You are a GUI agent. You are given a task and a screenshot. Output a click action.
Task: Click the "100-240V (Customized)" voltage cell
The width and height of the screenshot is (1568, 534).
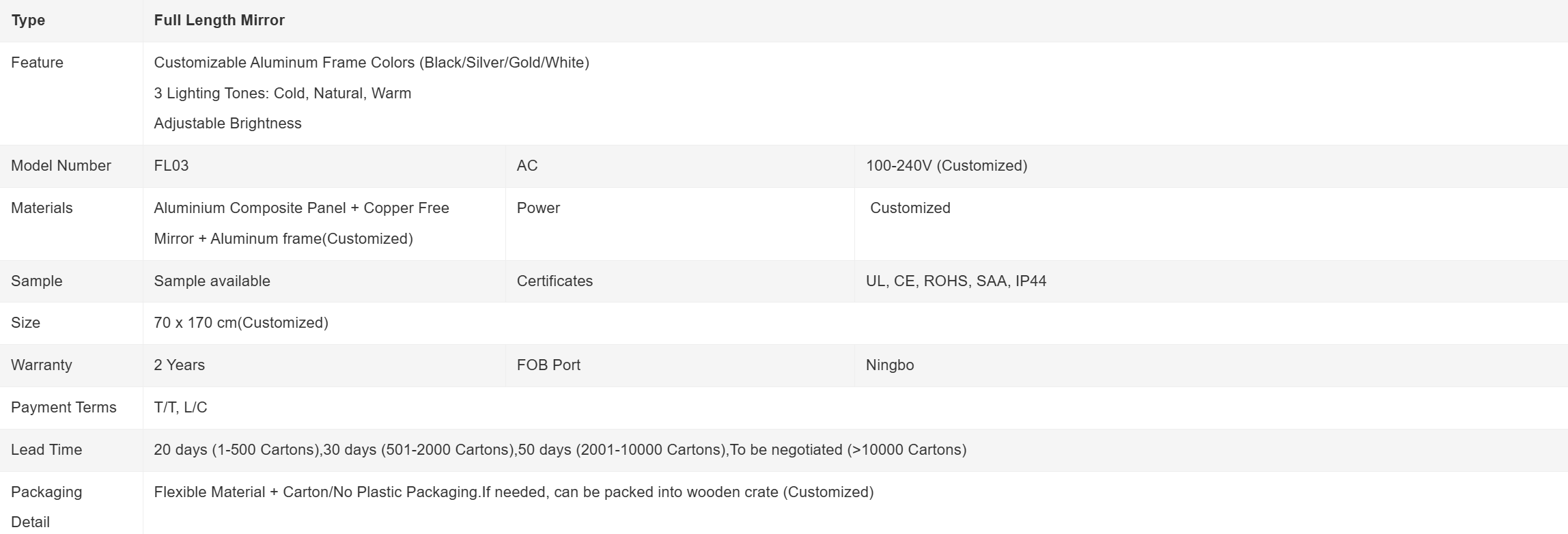946,166
